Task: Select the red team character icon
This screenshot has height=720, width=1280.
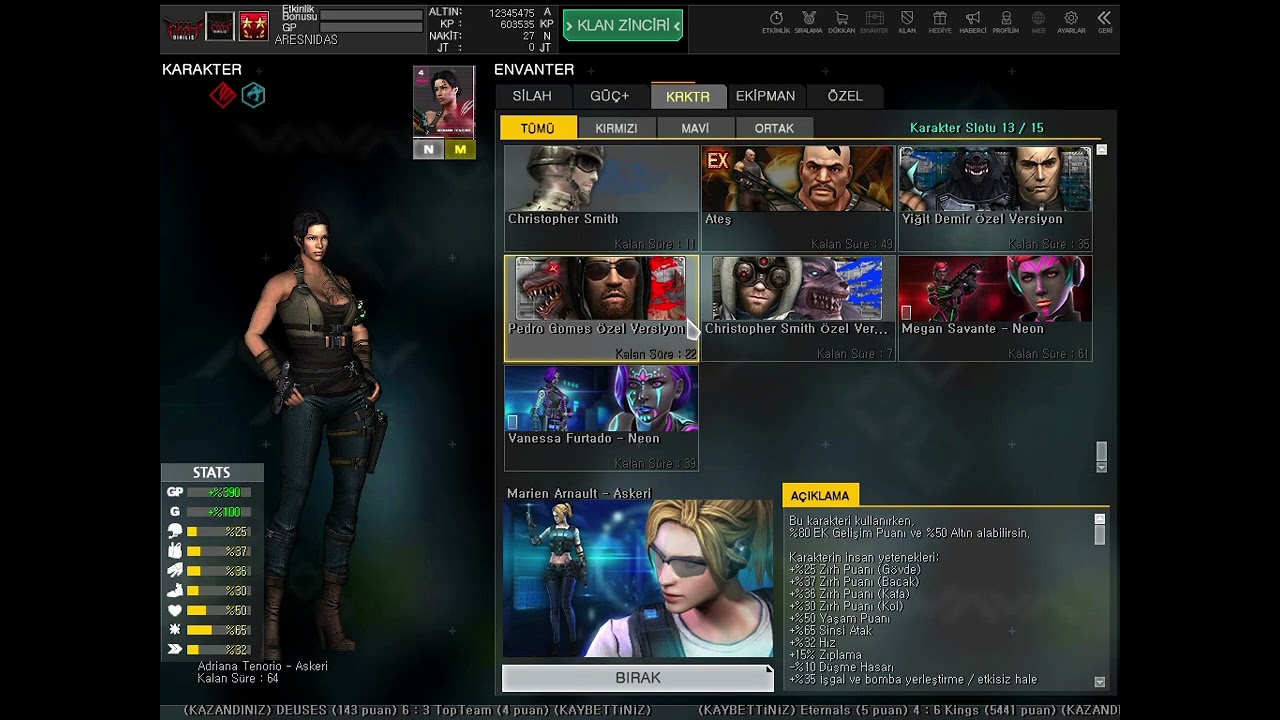Action: coord(222,95)
